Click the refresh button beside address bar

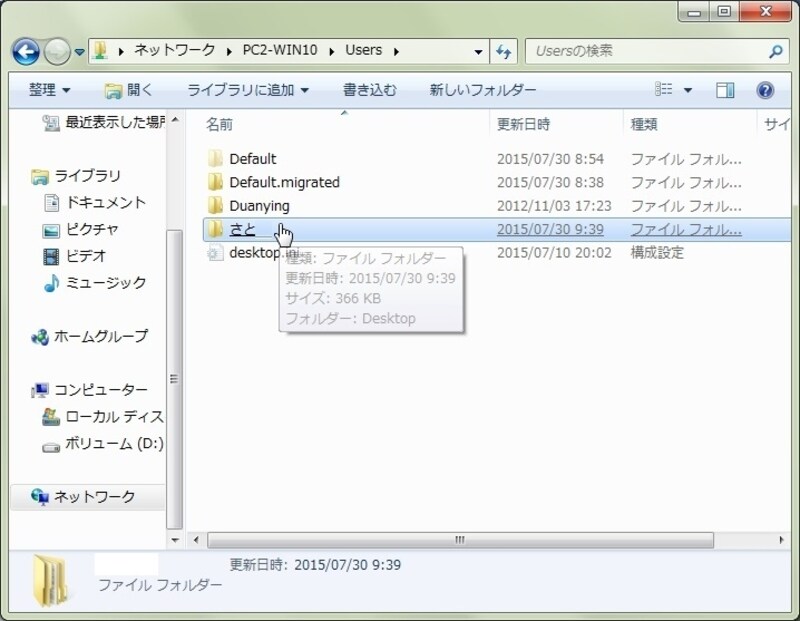point(503,51)
